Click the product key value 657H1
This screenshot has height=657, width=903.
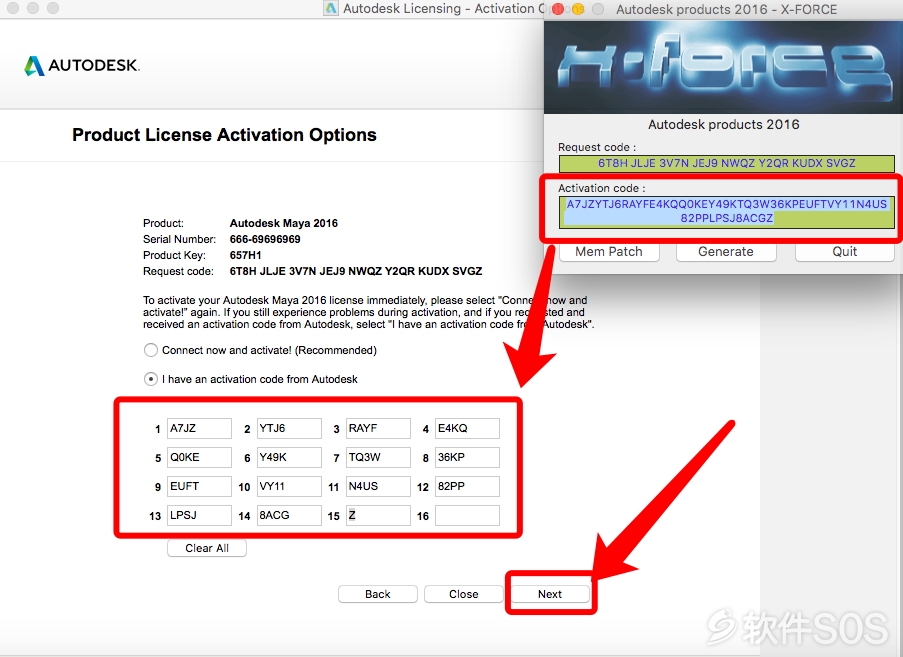(x=245, y=255)
